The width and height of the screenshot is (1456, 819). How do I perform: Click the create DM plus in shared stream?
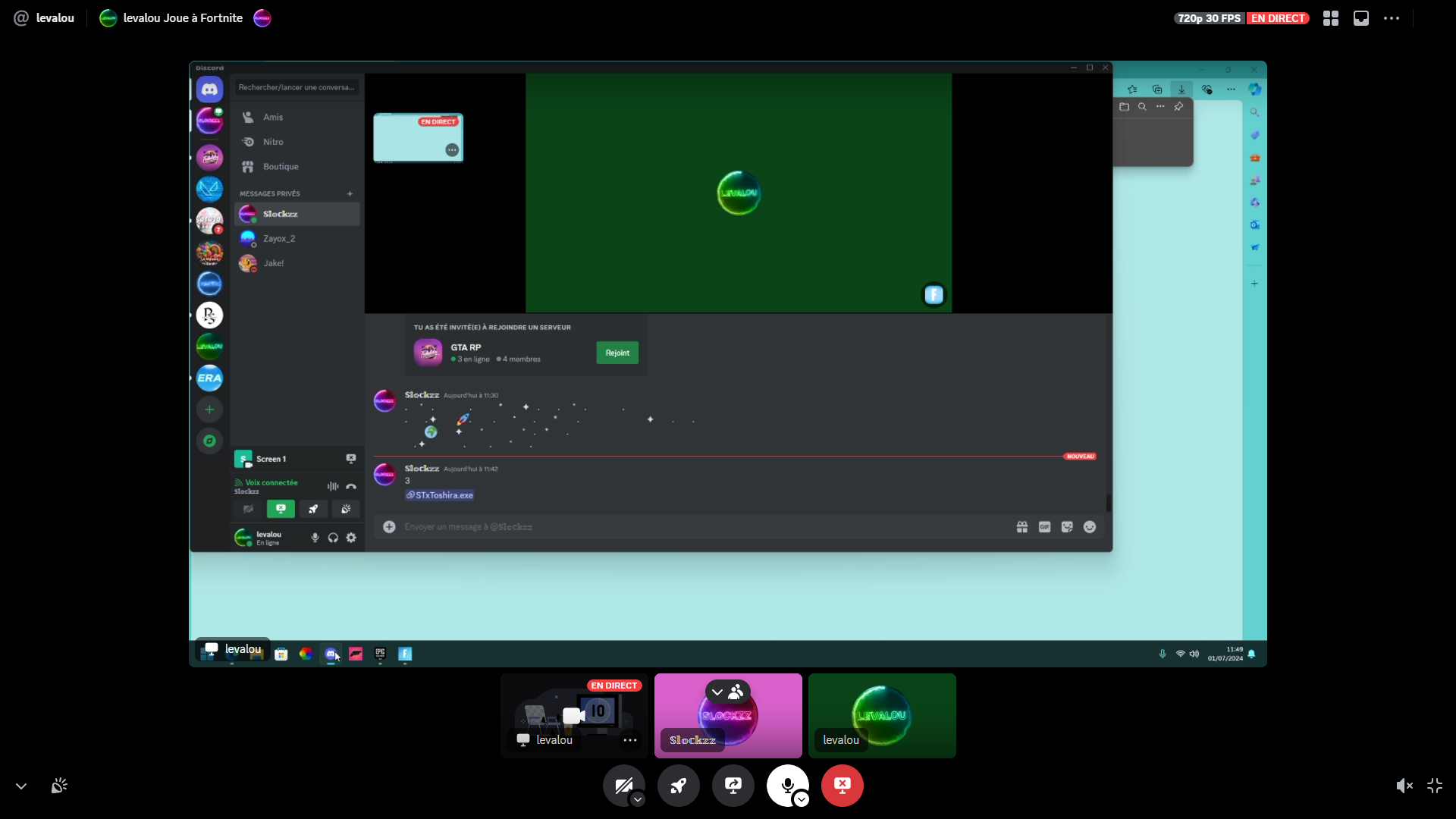coord(350,193)
